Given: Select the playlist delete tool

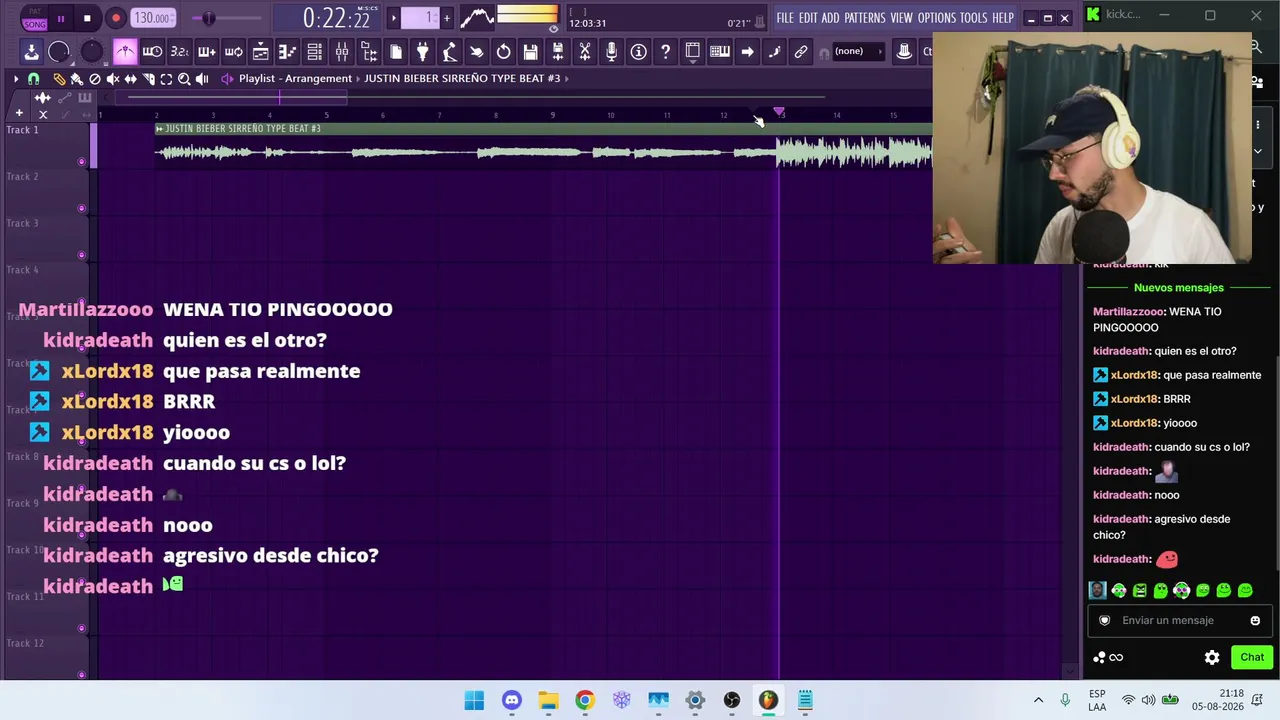Looking at the screenshot, I should coord(94,78).
